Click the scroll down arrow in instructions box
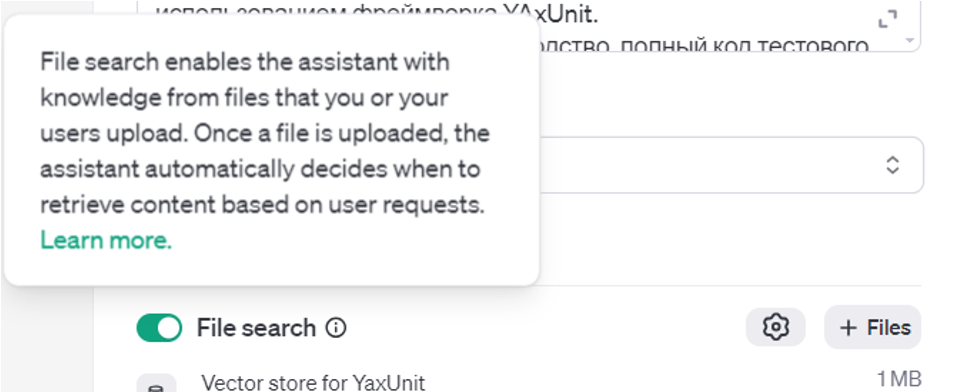Viewport: 958px width, 392px height. coord(910,41)
